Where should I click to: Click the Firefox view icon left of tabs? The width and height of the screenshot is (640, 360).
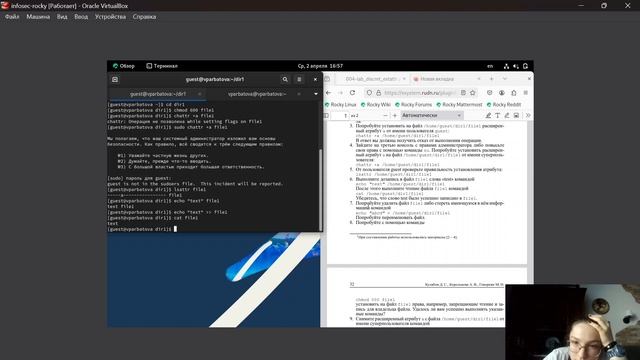pyautogui.click(x=327, y=79)
